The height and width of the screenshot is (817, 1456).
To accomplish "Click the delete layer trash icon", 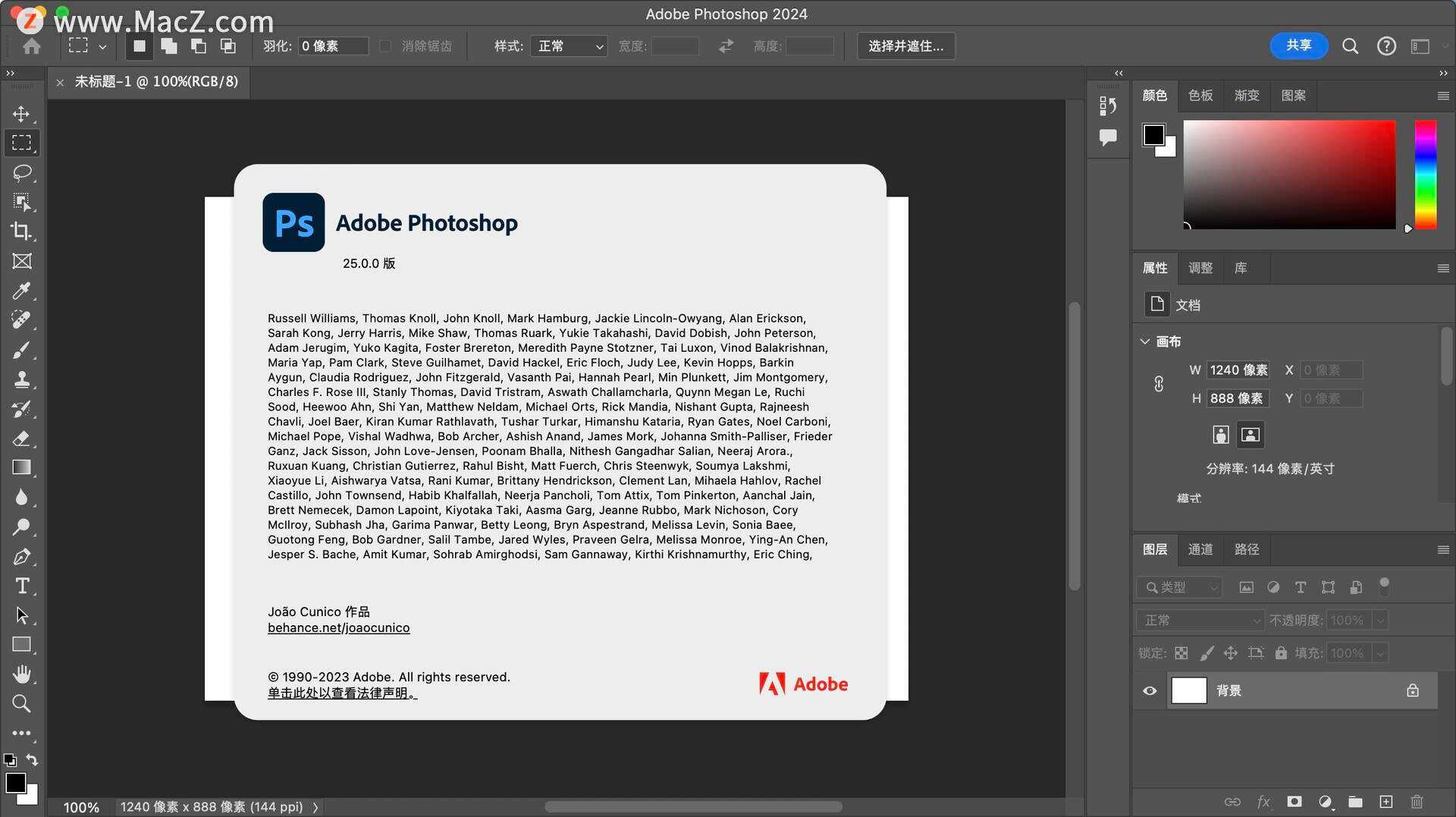I will click(x=1417, y=802).
